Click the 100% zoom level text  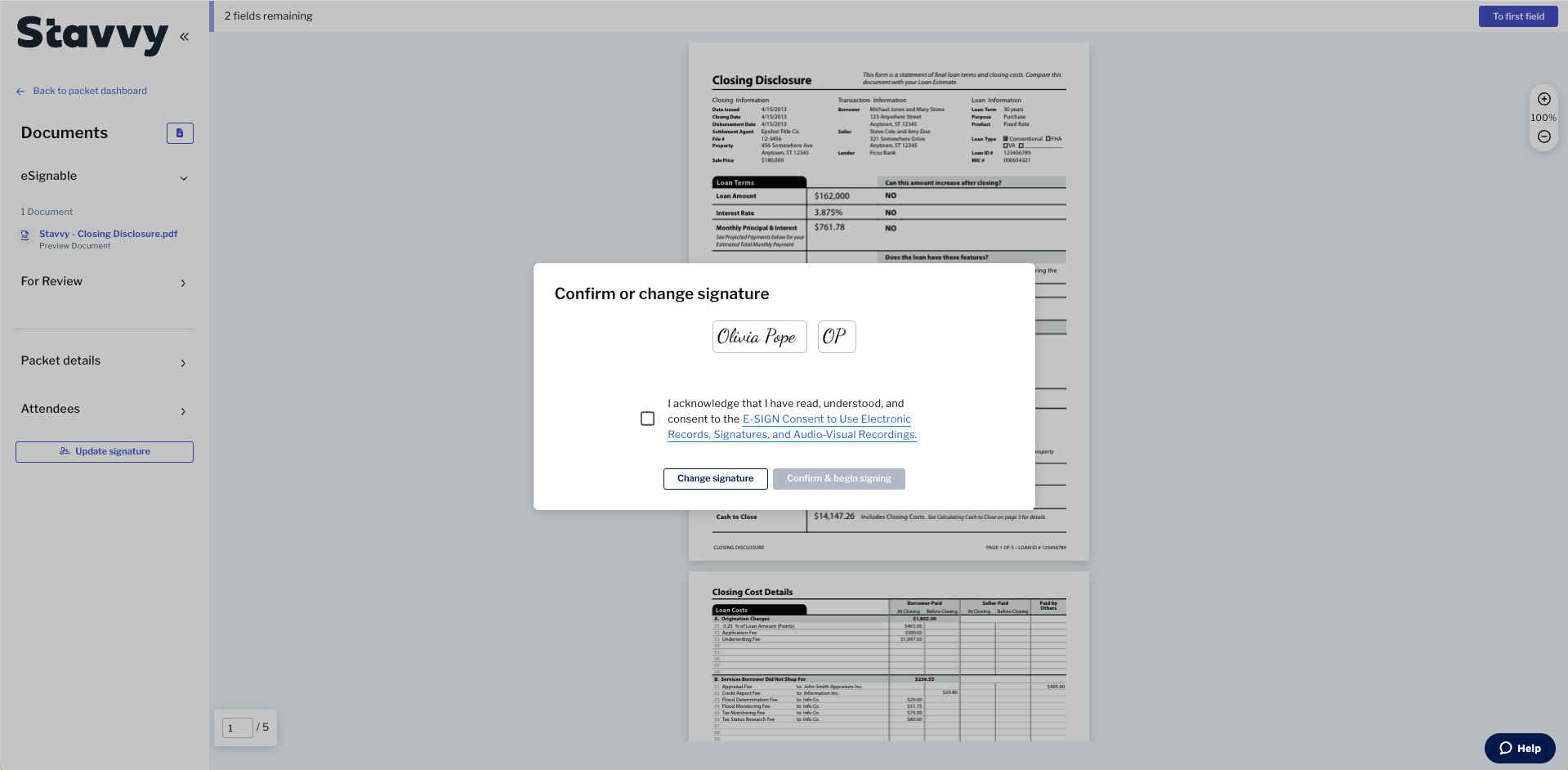(x=1543, y=118)
